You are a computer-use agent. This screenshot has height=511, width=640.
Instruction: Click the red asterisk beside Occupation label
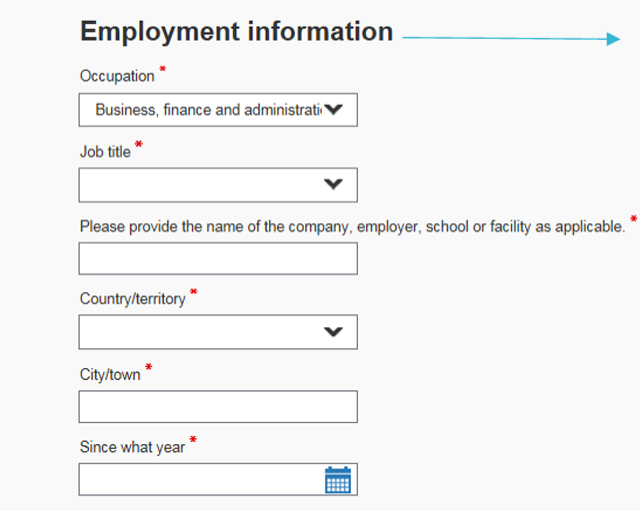(163, 71)
